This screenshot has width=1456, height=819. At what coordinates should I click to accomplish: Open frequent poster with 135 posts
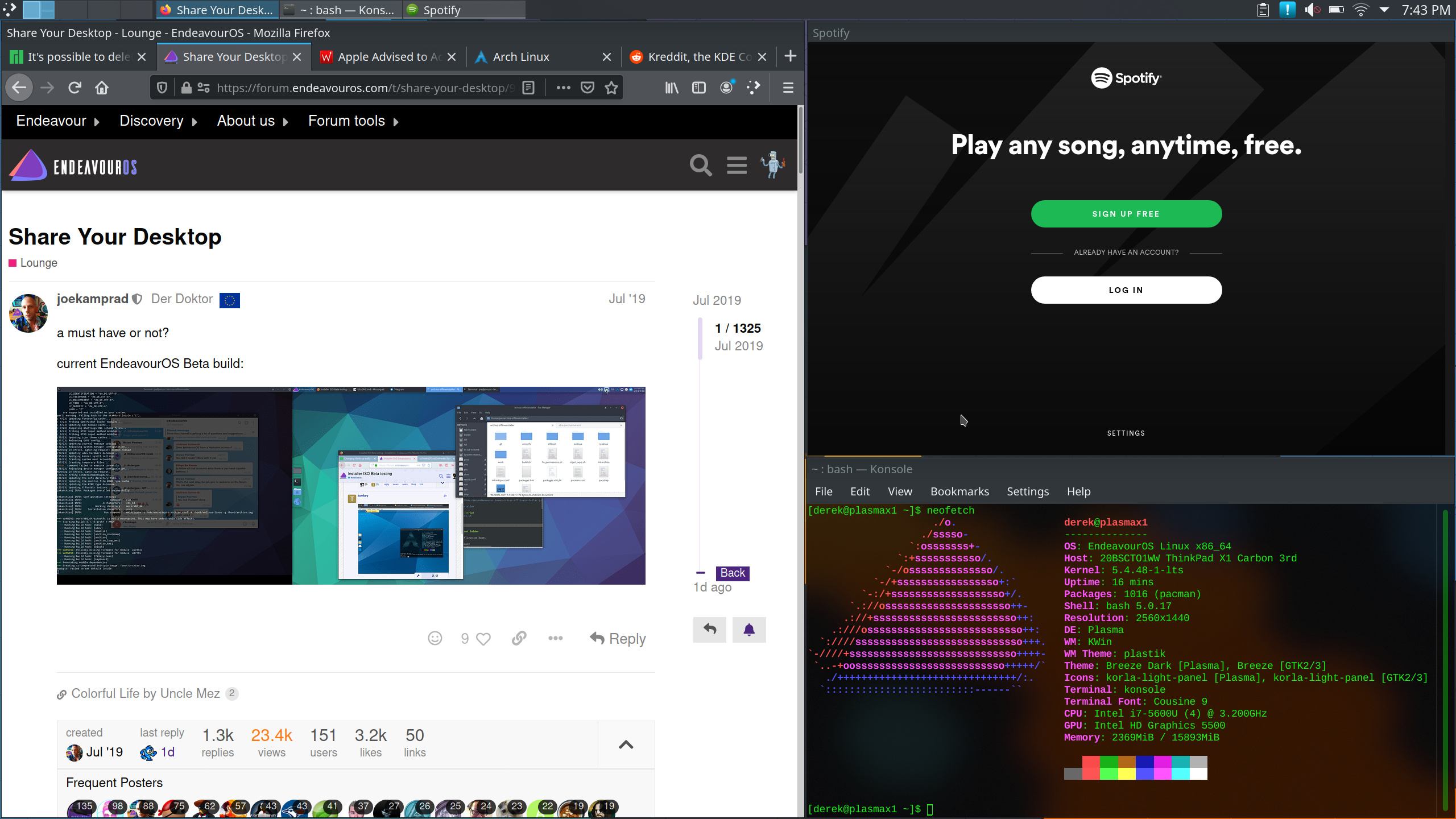pyautogui.click(x=80, y=808)
